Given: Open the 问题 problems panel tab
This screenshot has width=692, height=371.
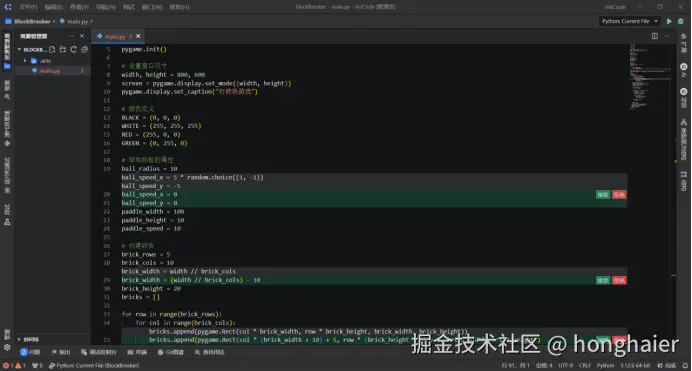Looking at the screenshot, I should tap(30, 352).
